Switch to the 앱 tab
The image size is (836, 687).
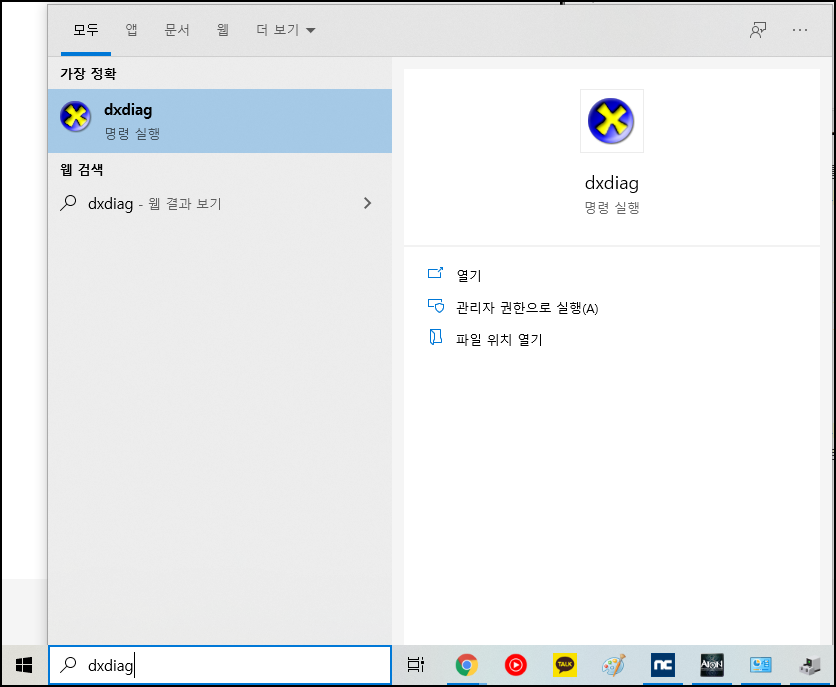point(132,30)
